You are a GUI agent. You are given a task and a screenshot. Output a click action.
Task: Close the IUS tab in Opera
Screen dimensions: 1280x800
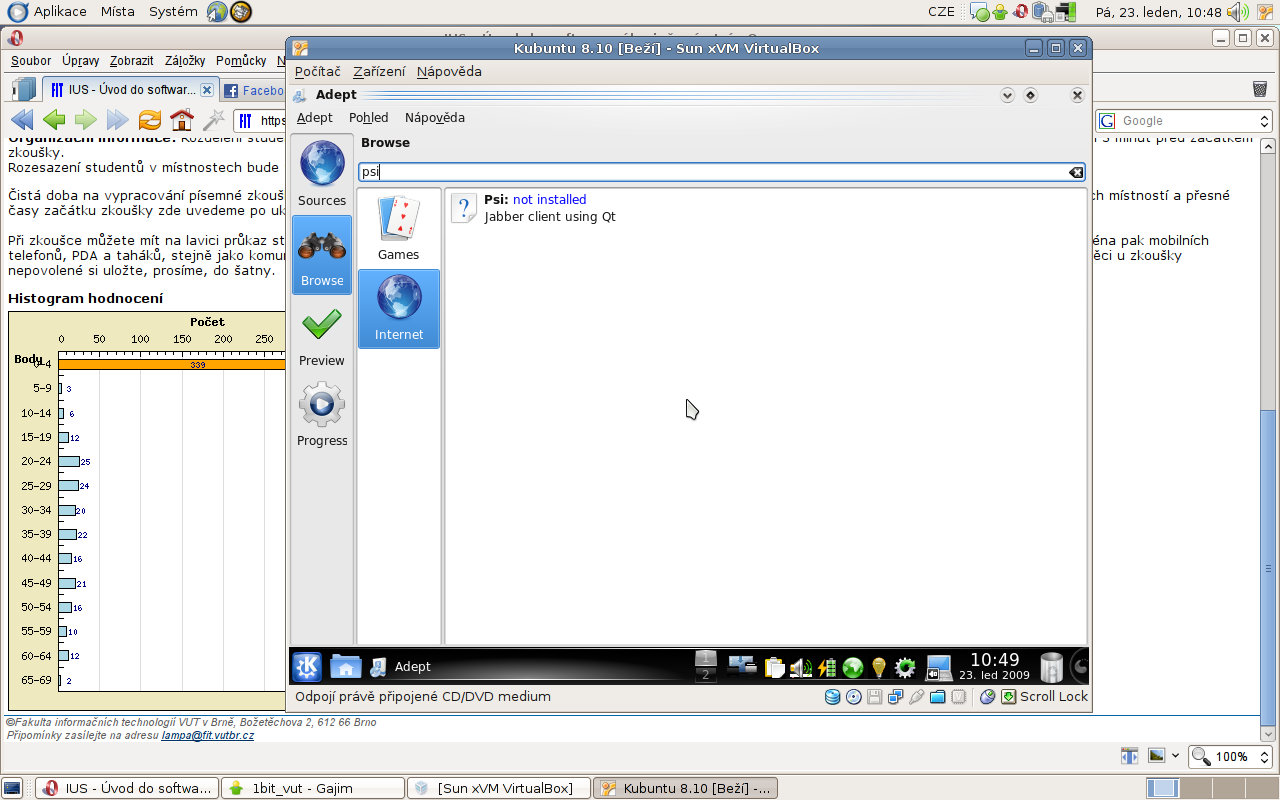click(206, 90)
